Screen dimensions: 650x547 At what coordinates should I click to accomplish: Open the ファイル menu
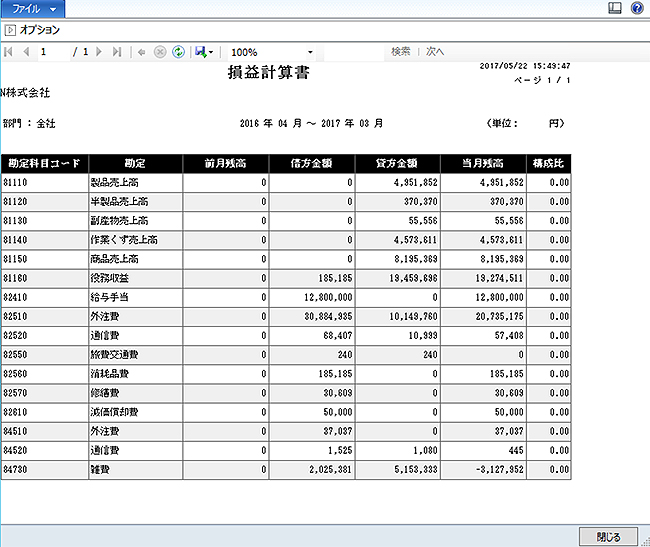[33, 8]
